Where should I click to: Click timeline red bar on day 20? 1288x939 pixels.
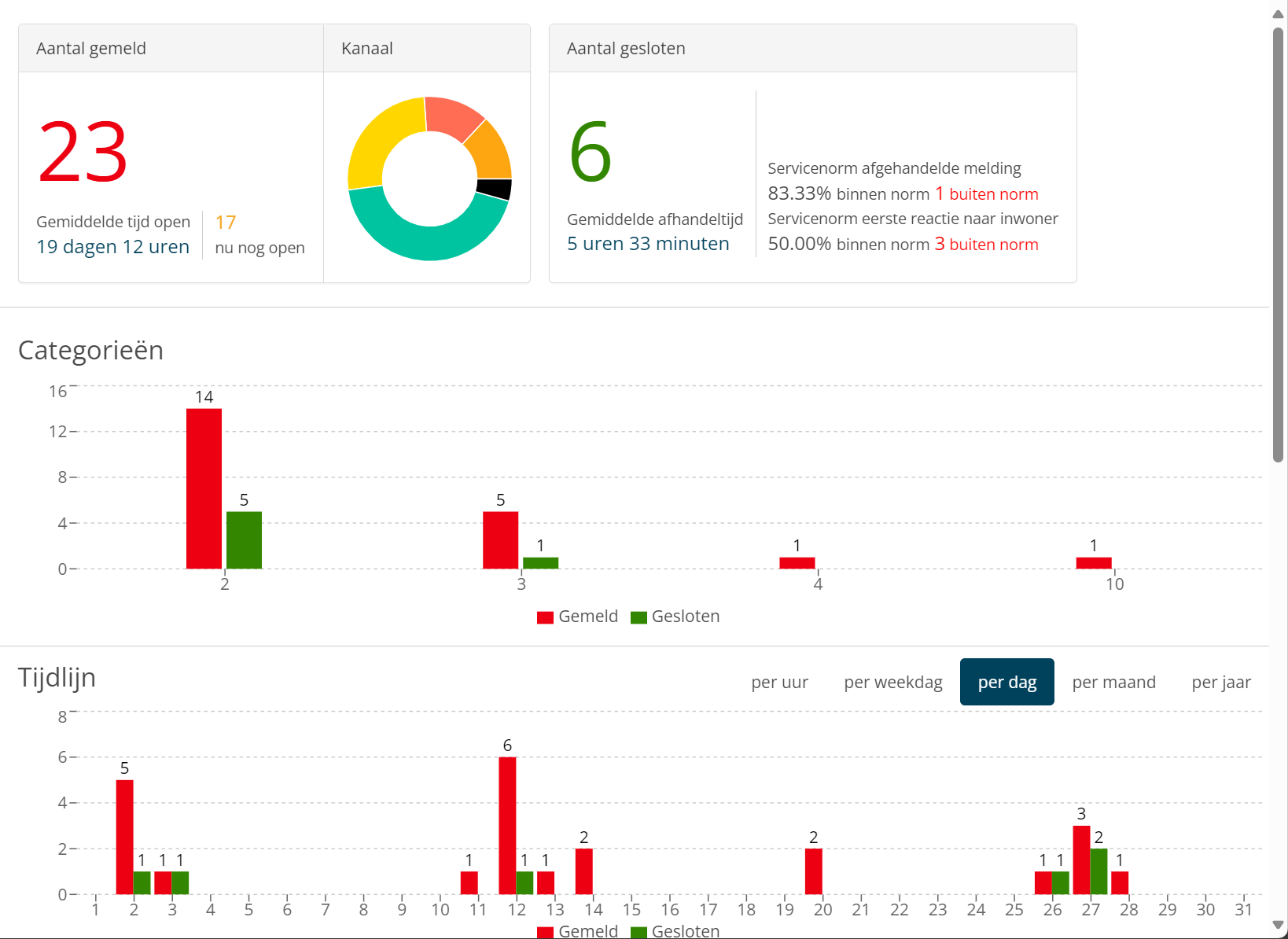point(813,871)
